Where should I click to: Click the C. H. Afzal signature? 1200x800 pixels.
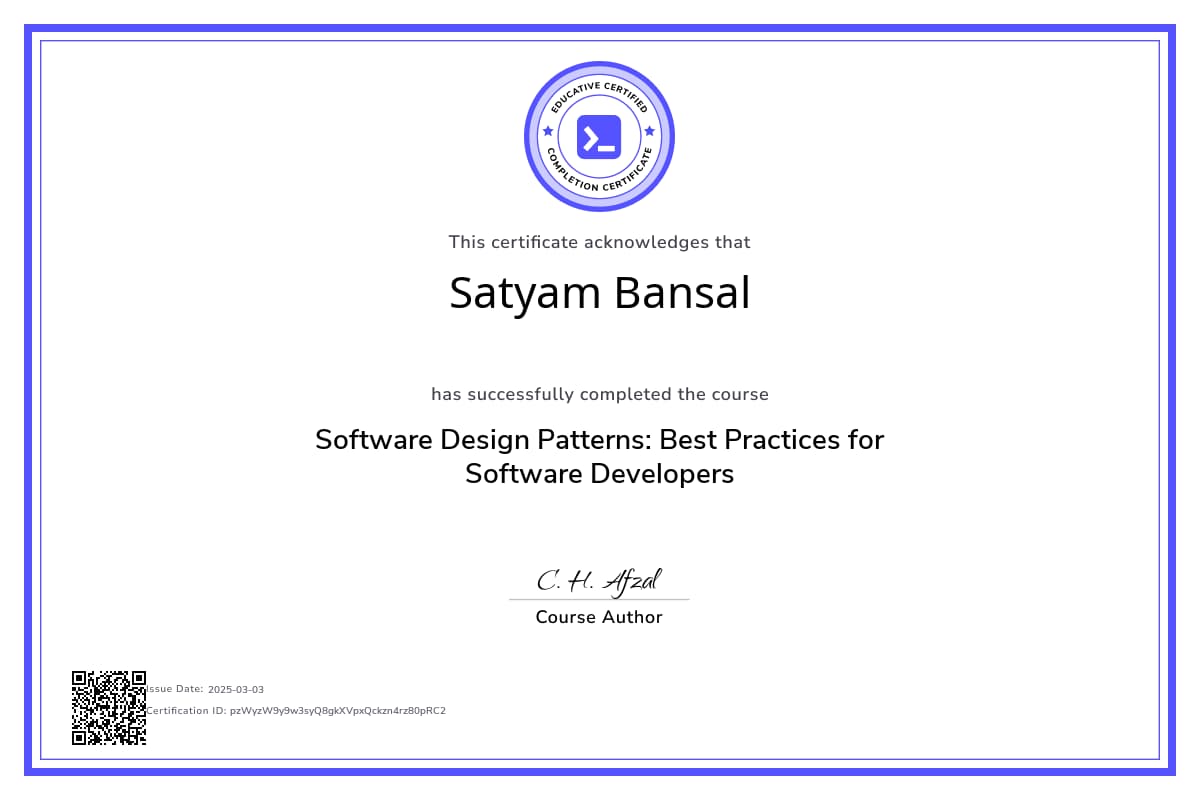click(599, 580)
